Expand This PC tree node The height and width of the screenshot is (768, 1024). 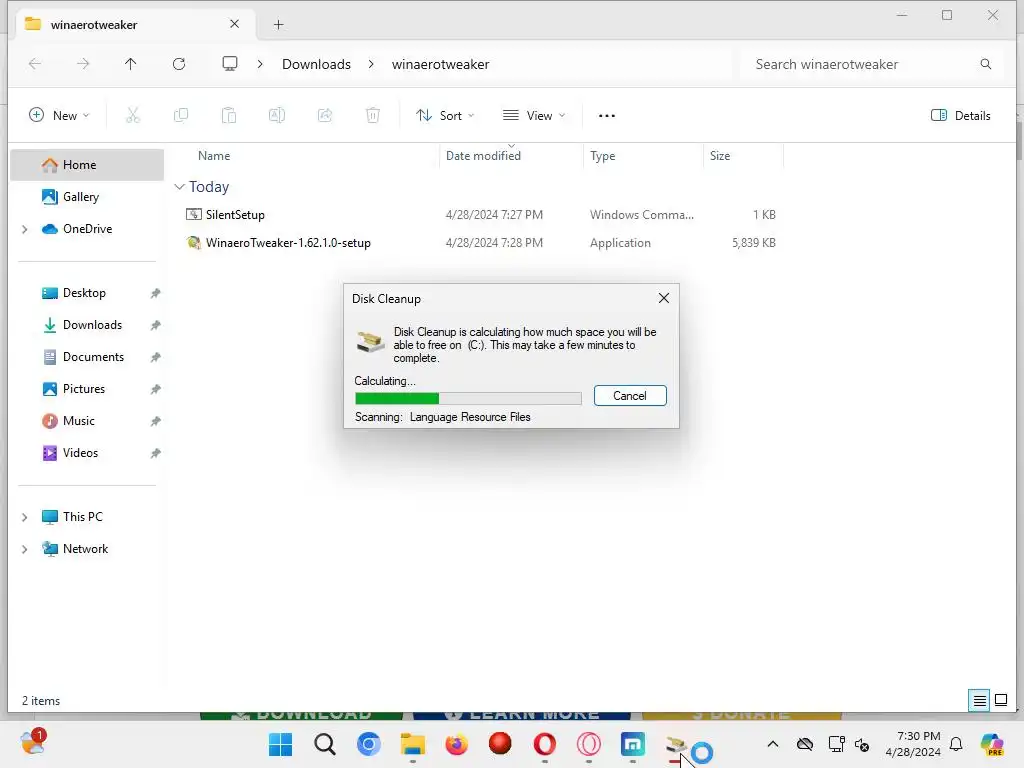pos(25,517)
